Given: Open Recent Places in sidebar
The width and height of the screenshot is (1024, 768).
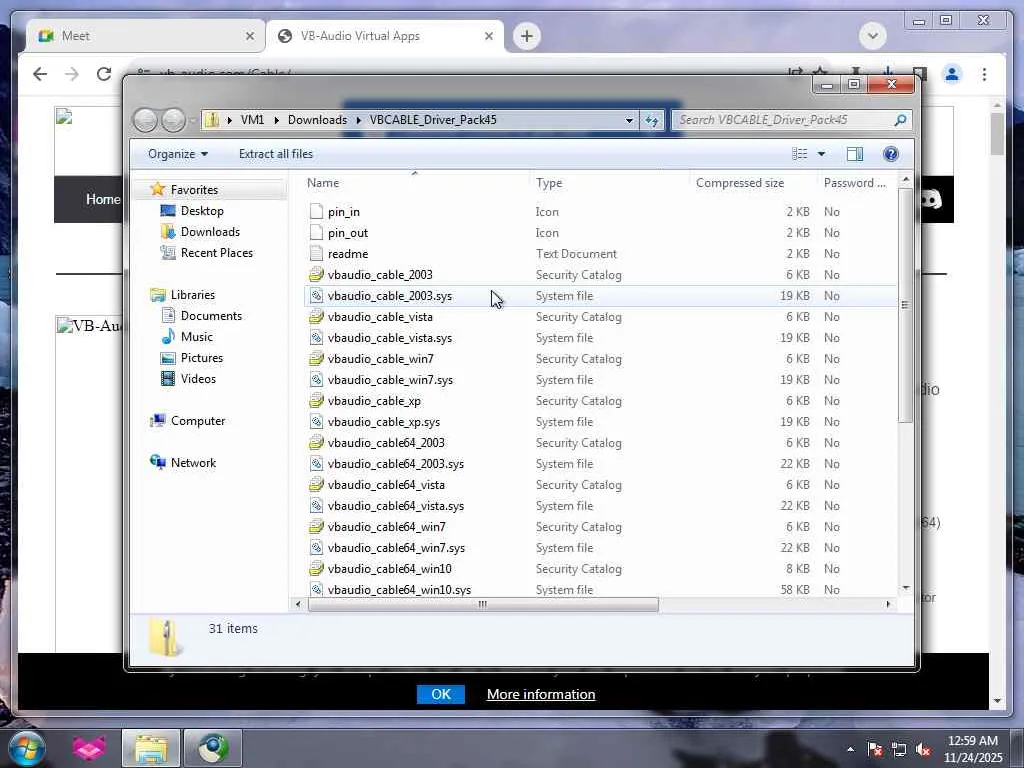Looking at the screenshot, I should [x=216, y=253].
